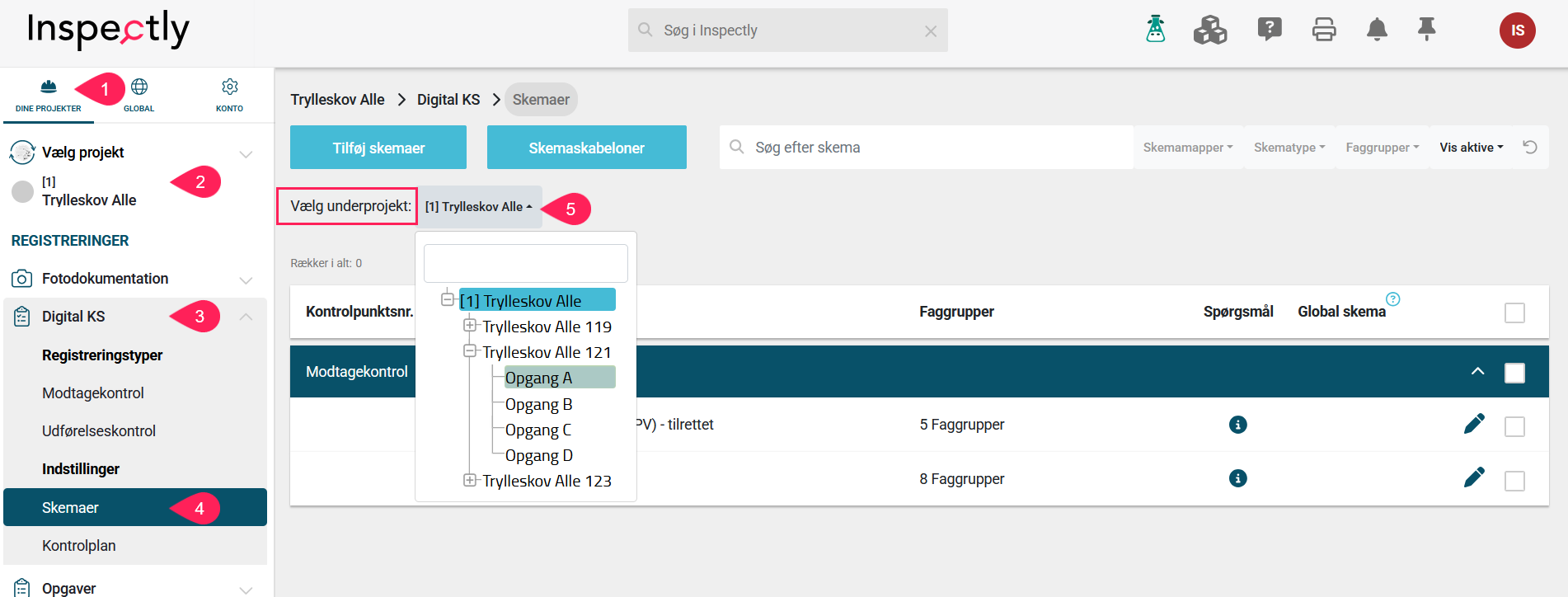The width and height of the screenshot is (1568, 597).
Task: Click the search magnifier in top search bar
Action: coord(646,30)
